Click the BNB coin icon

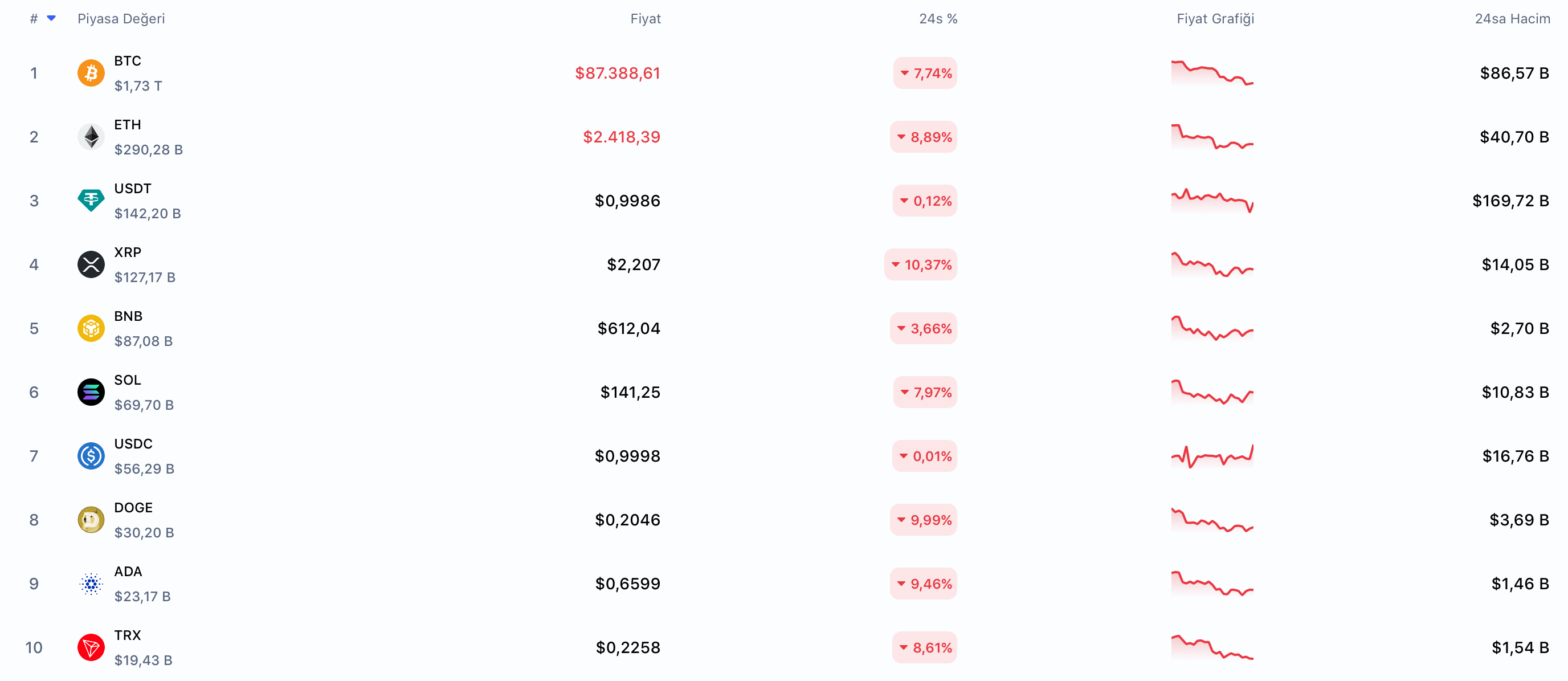pos(91,328)
